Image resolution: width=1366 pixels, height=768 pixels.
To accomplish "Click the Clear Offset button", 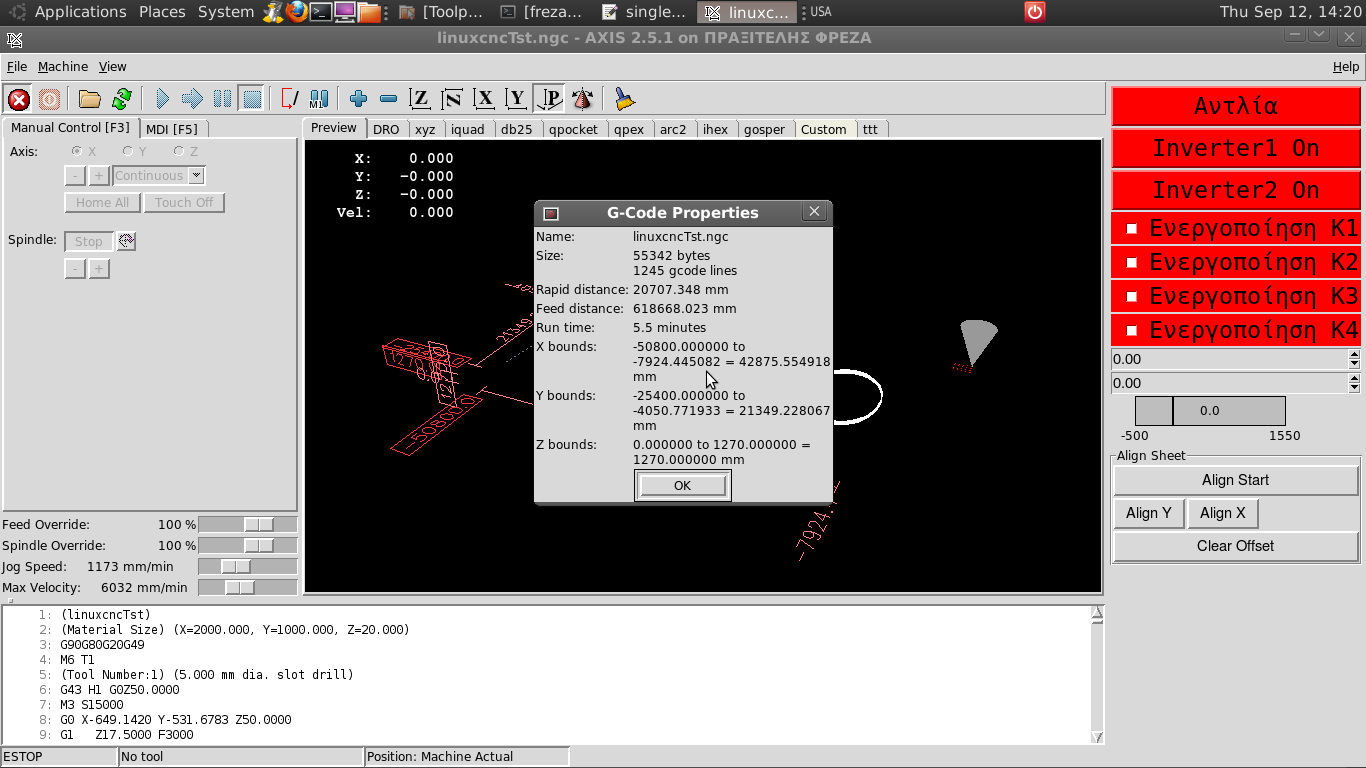I will pyautogui.click(x=1236, y=546).
